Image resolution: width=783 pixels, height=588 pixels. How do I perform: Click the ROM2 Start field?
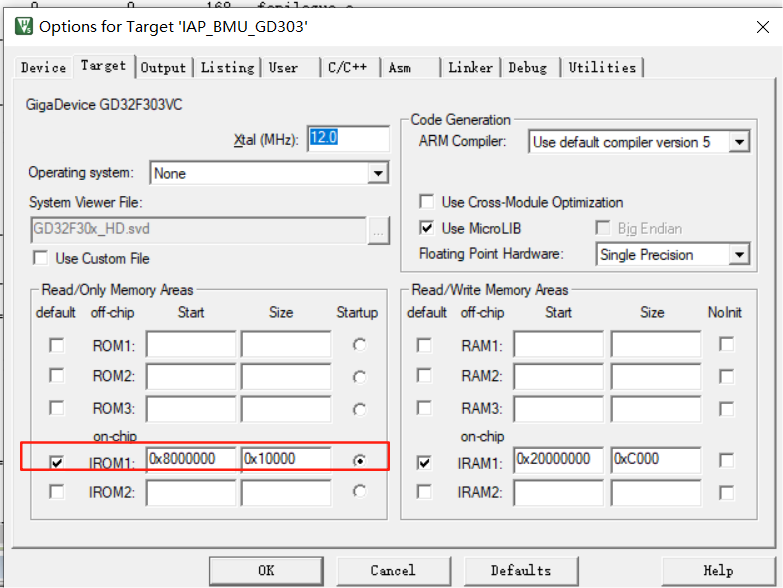191,377
